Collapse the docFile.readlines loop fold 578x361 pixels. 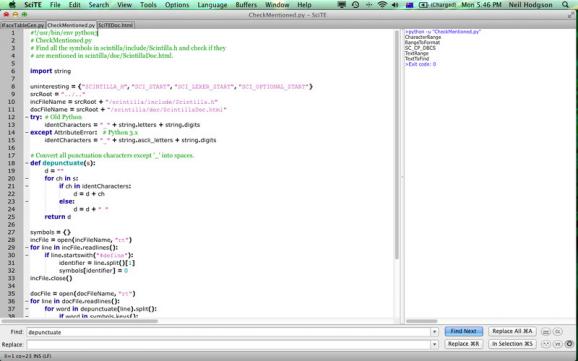pos(27,301)
